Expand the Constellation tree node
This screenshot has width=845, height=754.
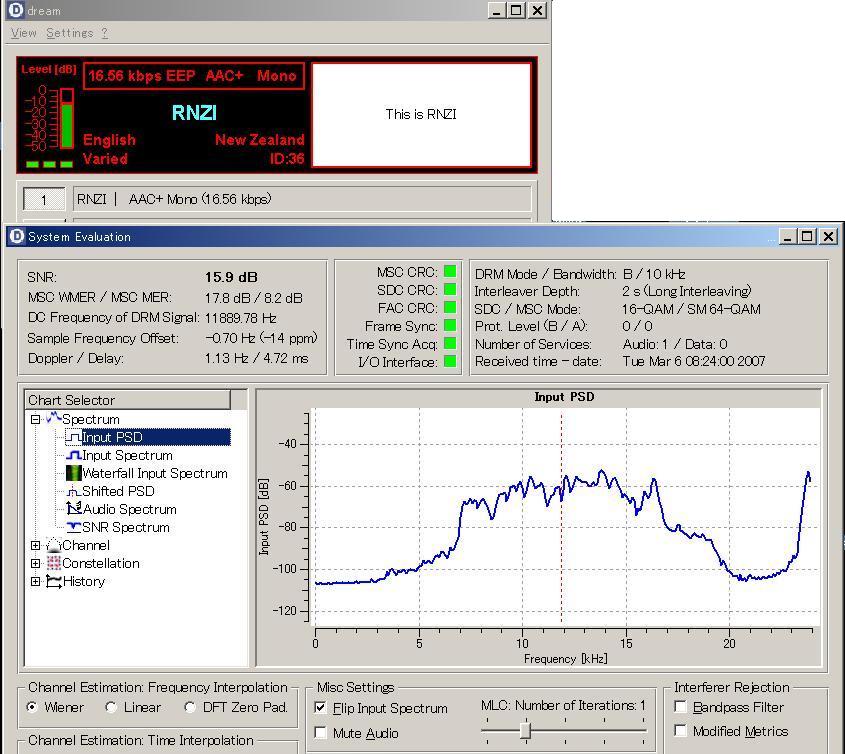click(36, 563)
